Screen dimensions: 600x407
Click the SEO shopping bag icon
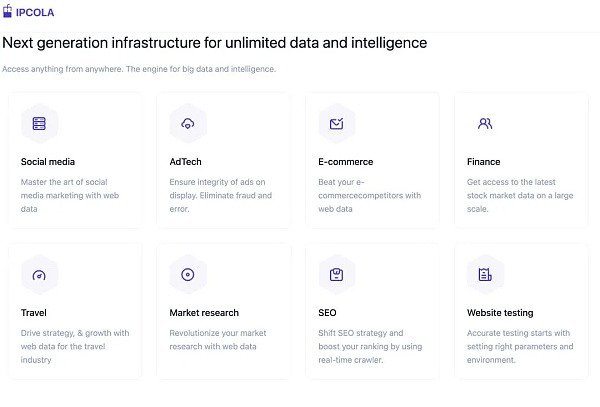[336, 275]
